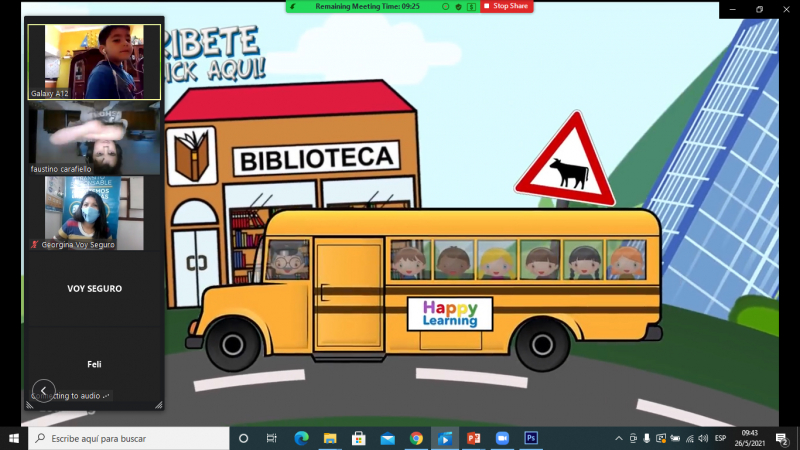The height and width of the screenshot is (450, 800).
Task: Open the Wi-Fi network tray icon
Action: pos(690,438)
